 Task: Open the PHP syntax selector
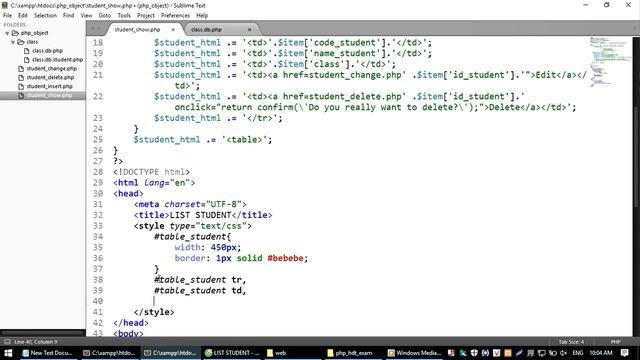[616, 342]
